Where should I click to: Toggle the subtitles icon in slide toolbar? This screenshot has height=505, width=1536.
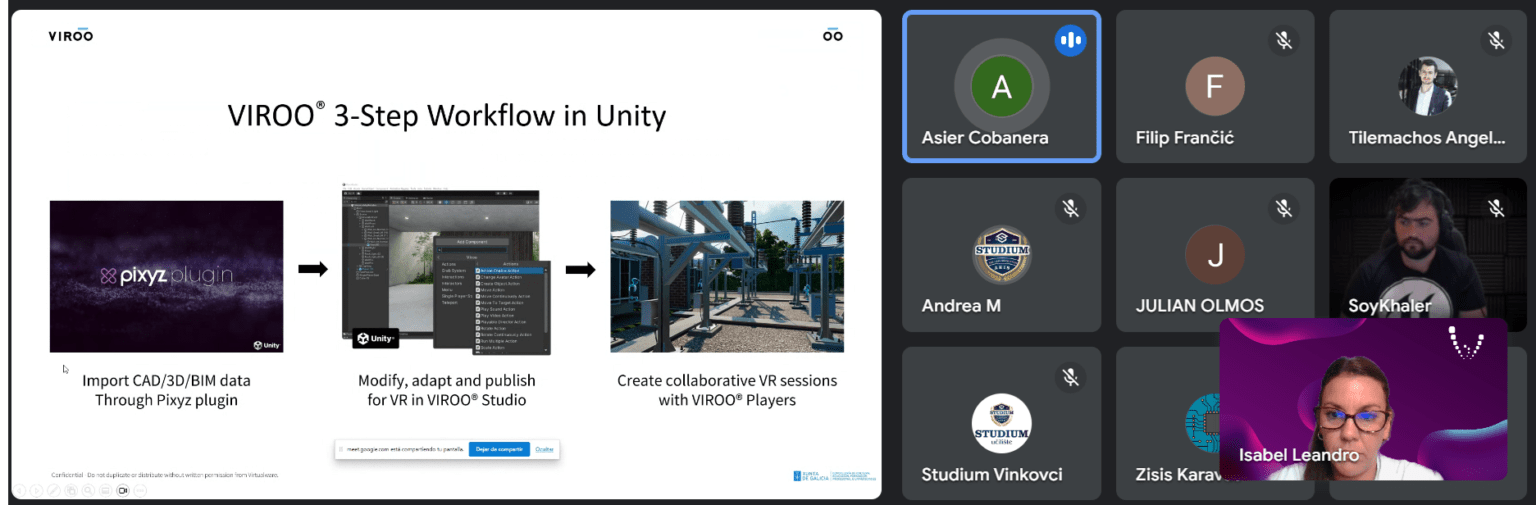[x=105, y=491]
